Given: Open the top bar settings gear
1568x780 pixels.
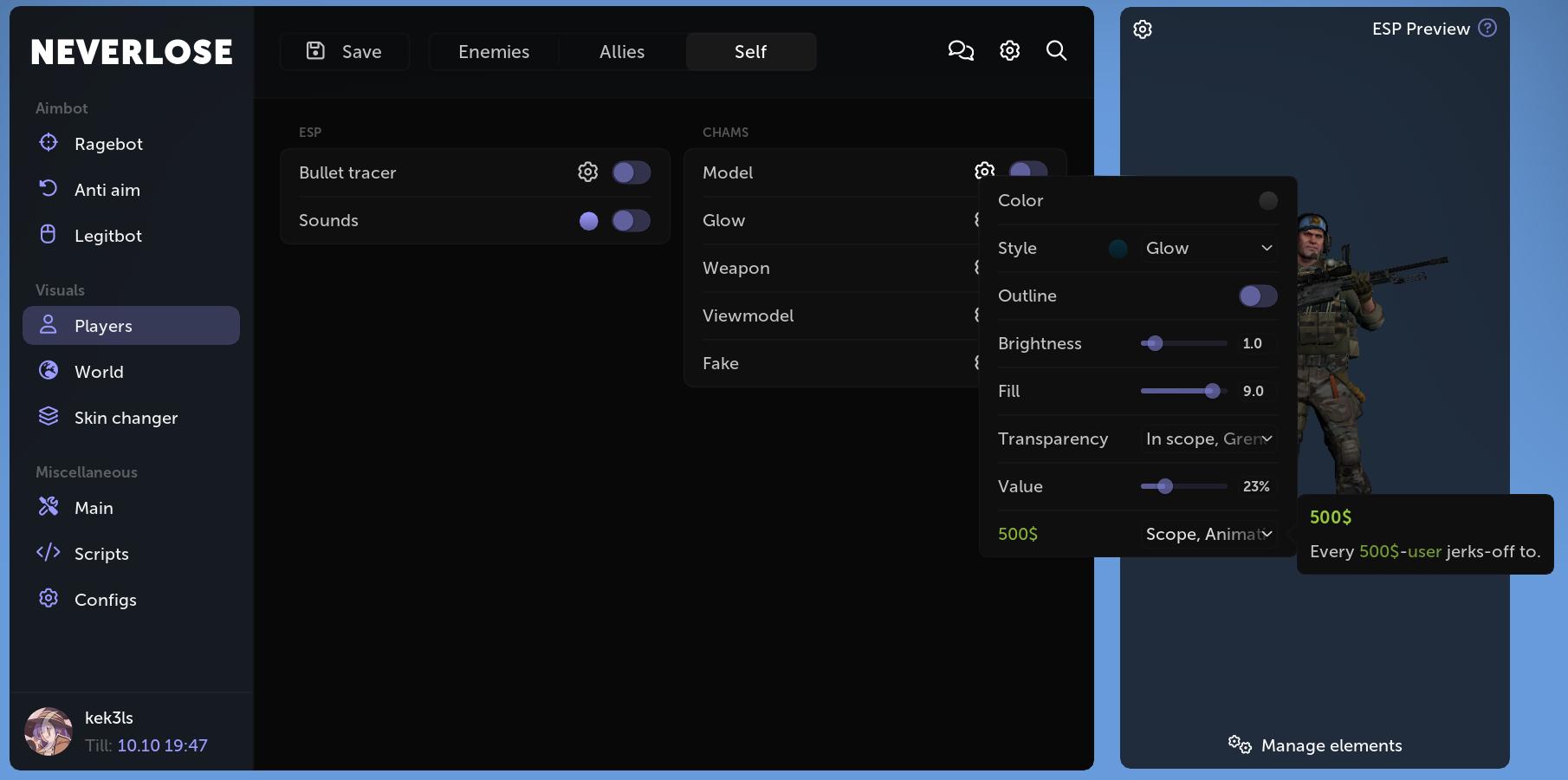Looking at the screenshot, I should coord(1009,51).
